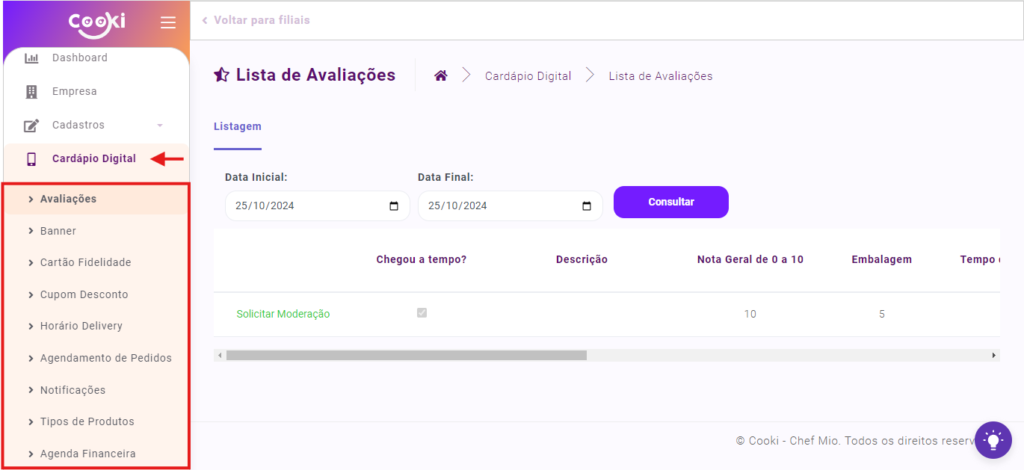Expand Cartão Fidelidade menu item
This screenshot has height=470, width=1024.
click(85, 263)
